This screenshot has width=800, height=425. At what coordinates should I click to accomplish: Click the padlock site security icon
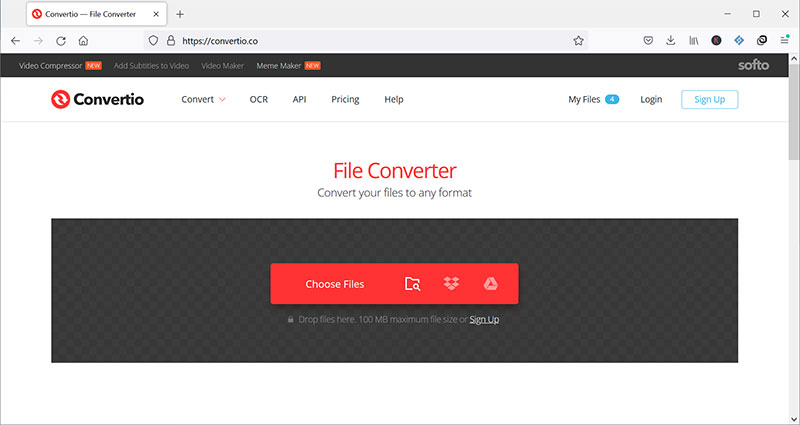pos(171,41)
